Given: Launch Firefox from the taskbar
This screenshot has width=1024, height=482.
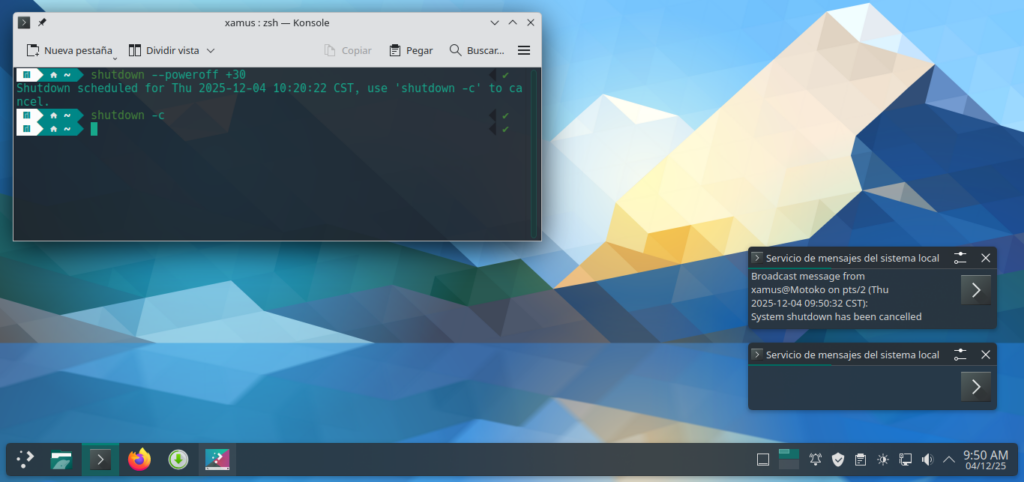Looking at the screenshot, I should click(x=139, y=460).
